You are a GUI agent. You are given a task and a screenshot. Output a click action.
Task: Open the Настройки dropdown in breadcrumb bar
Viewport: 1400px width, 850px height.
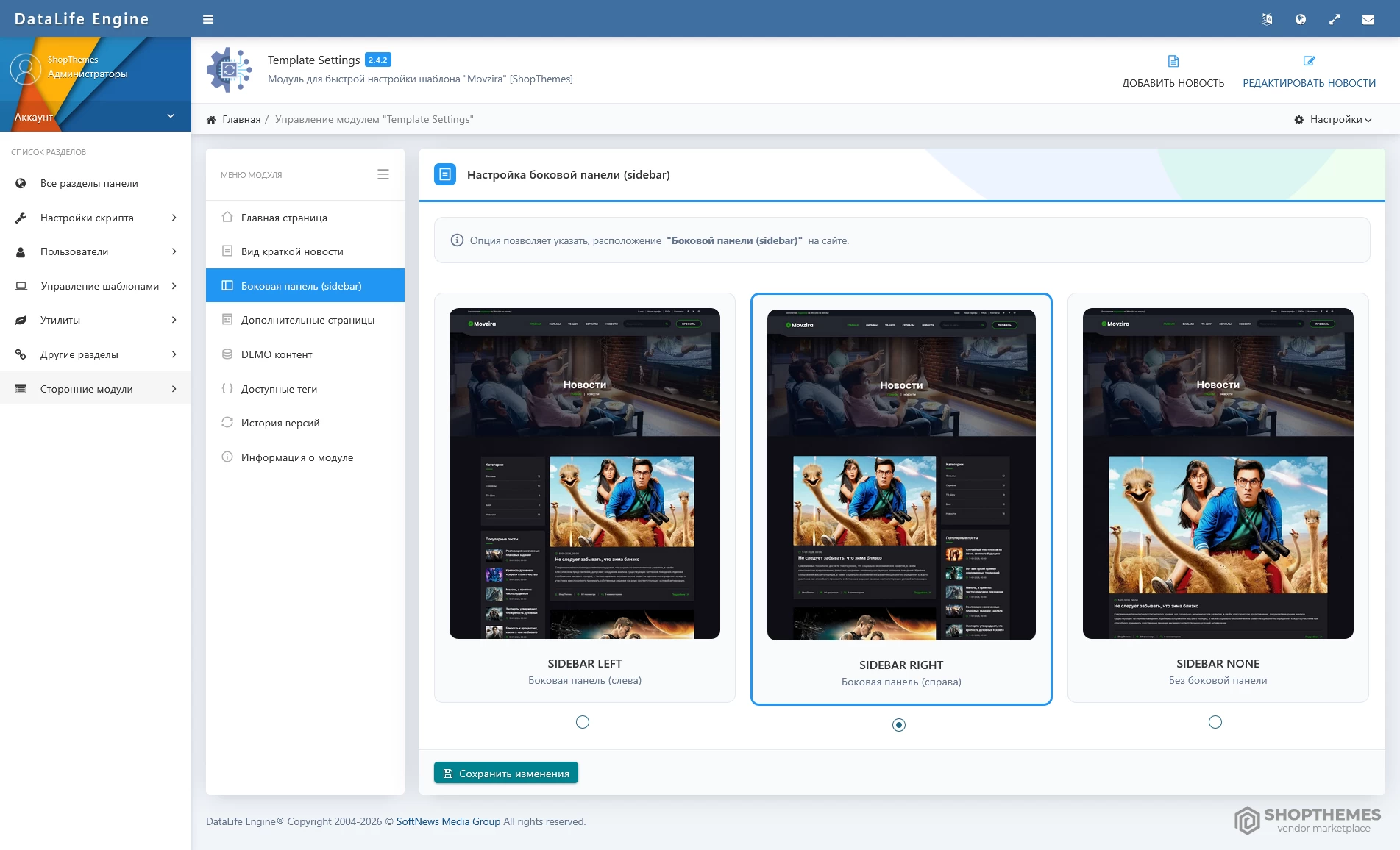click(x=1333, y=119)
